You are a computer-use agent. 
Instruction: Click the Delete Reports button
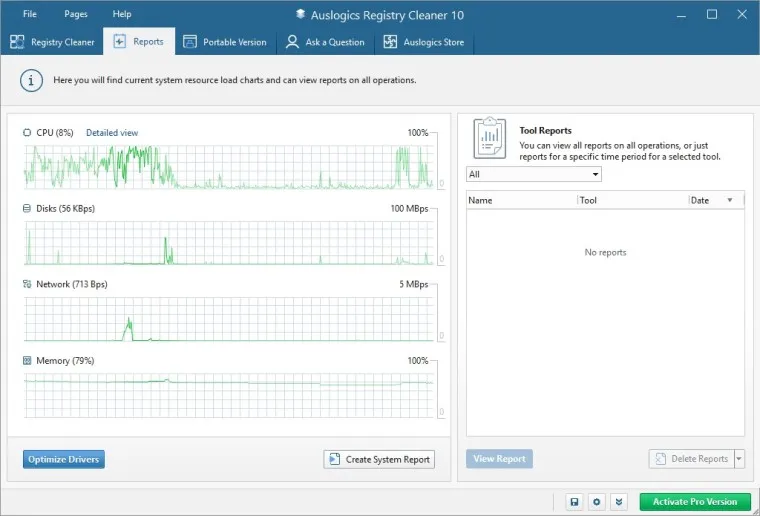click(692, 459)
